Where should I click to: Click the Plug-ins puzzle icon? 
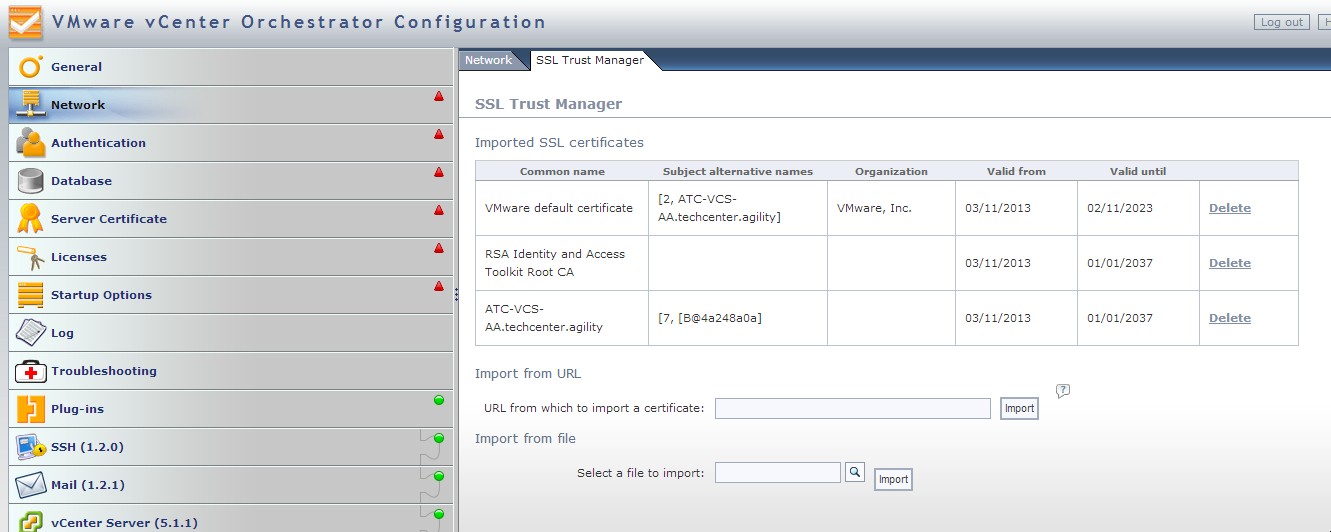30,409
